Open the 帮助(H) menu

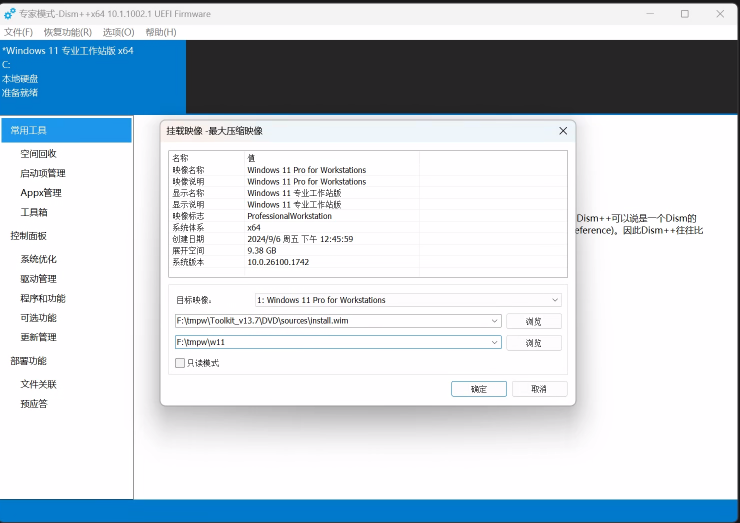tap(160, 32)
